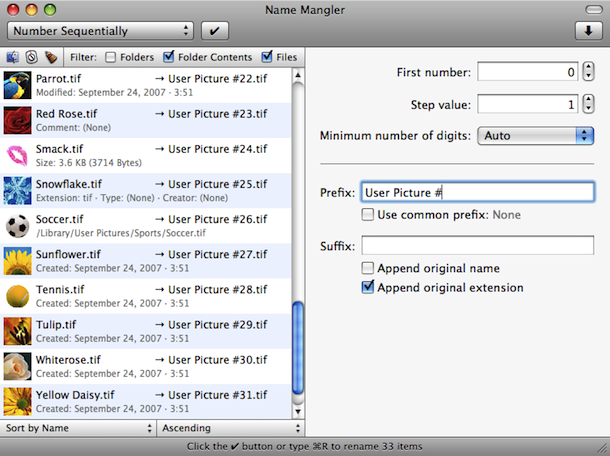This screenshot has width=610, height=456.
Task: Click the new name User Picture #26.tif
Action: 217,219
